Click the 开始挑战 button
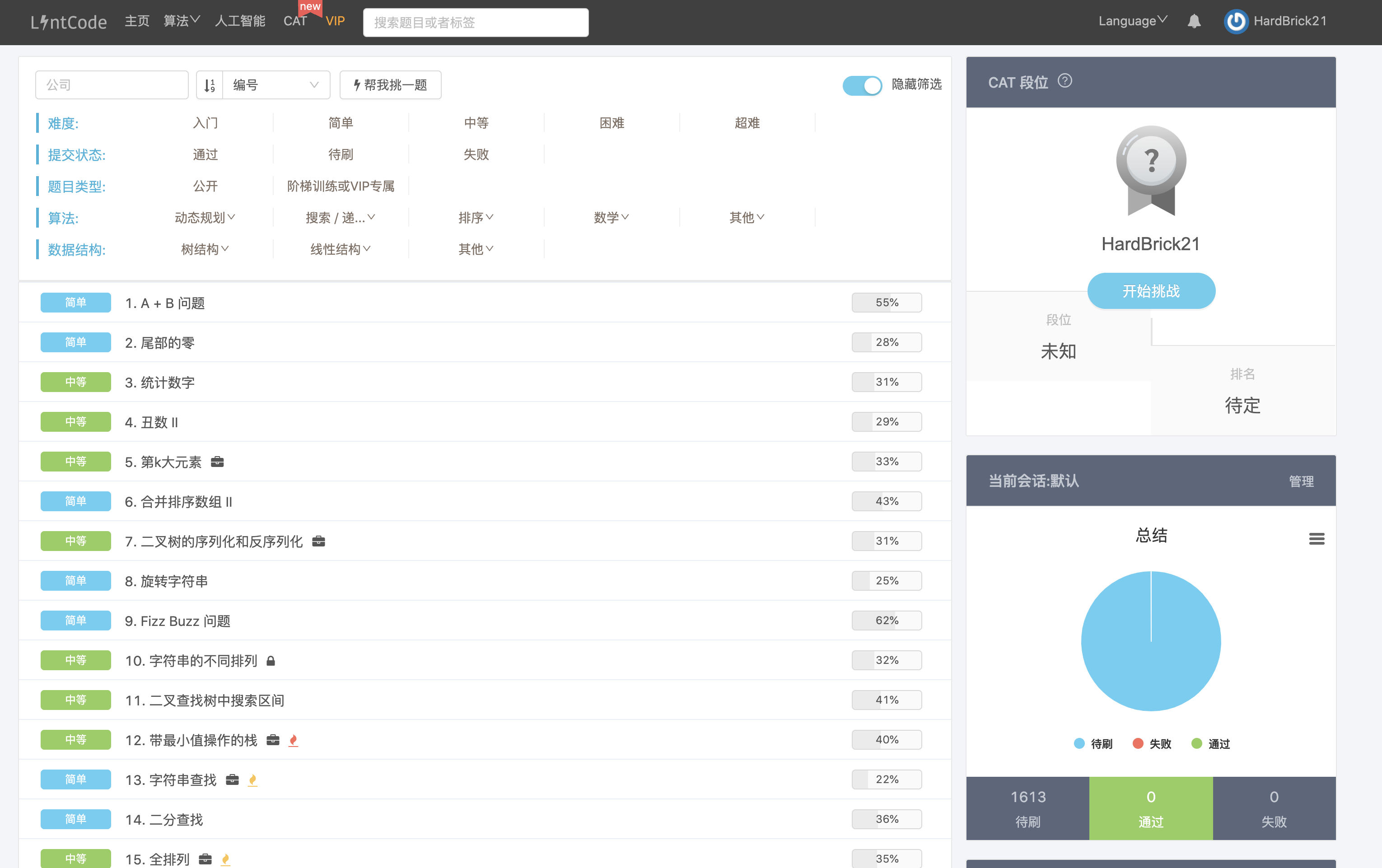1382x868 pixels. (x=1151, y=291)
